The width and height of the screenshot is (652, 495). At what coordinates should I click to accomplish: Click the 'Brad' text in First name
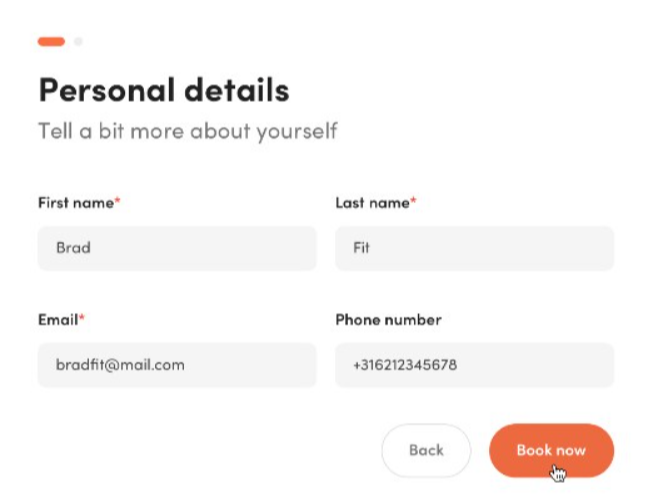coord(73,248)
